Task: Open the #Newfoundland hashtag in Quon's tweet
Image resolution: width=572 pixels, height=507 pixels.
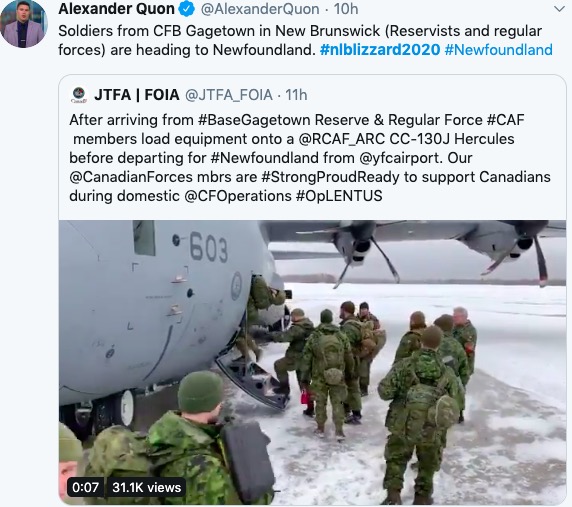Action: pos(498,50)
